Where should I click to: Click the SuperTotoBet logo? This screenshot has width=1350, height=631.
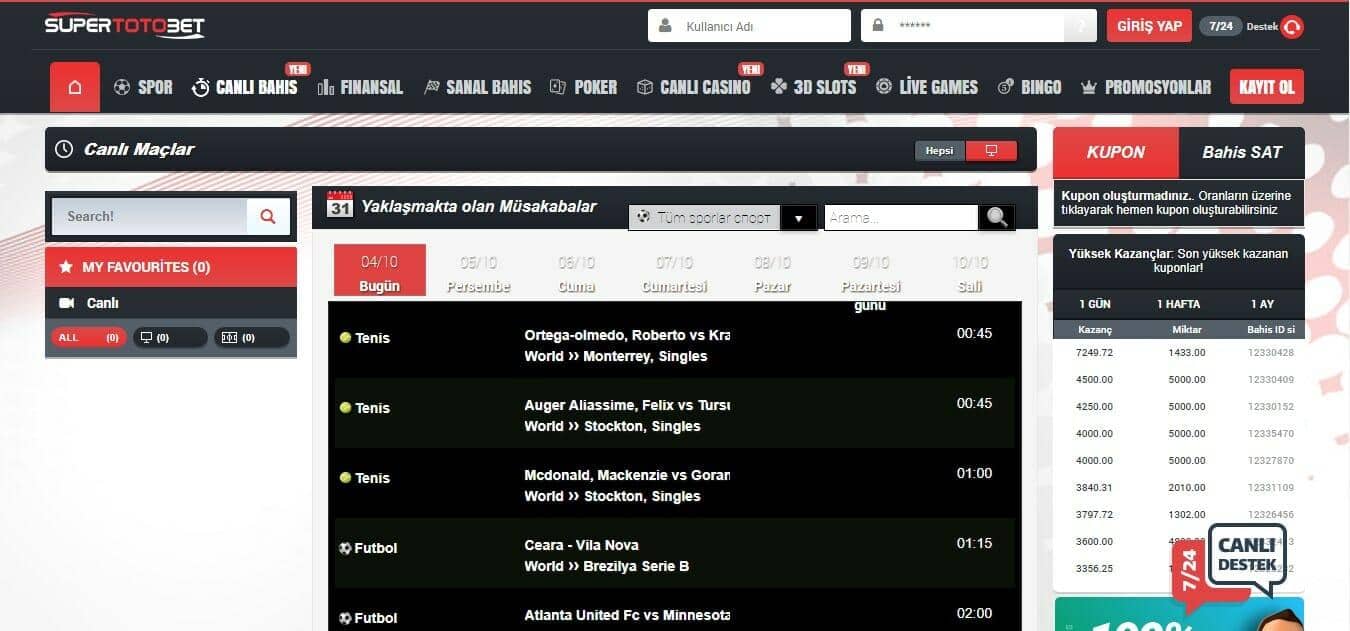[124, 26]
